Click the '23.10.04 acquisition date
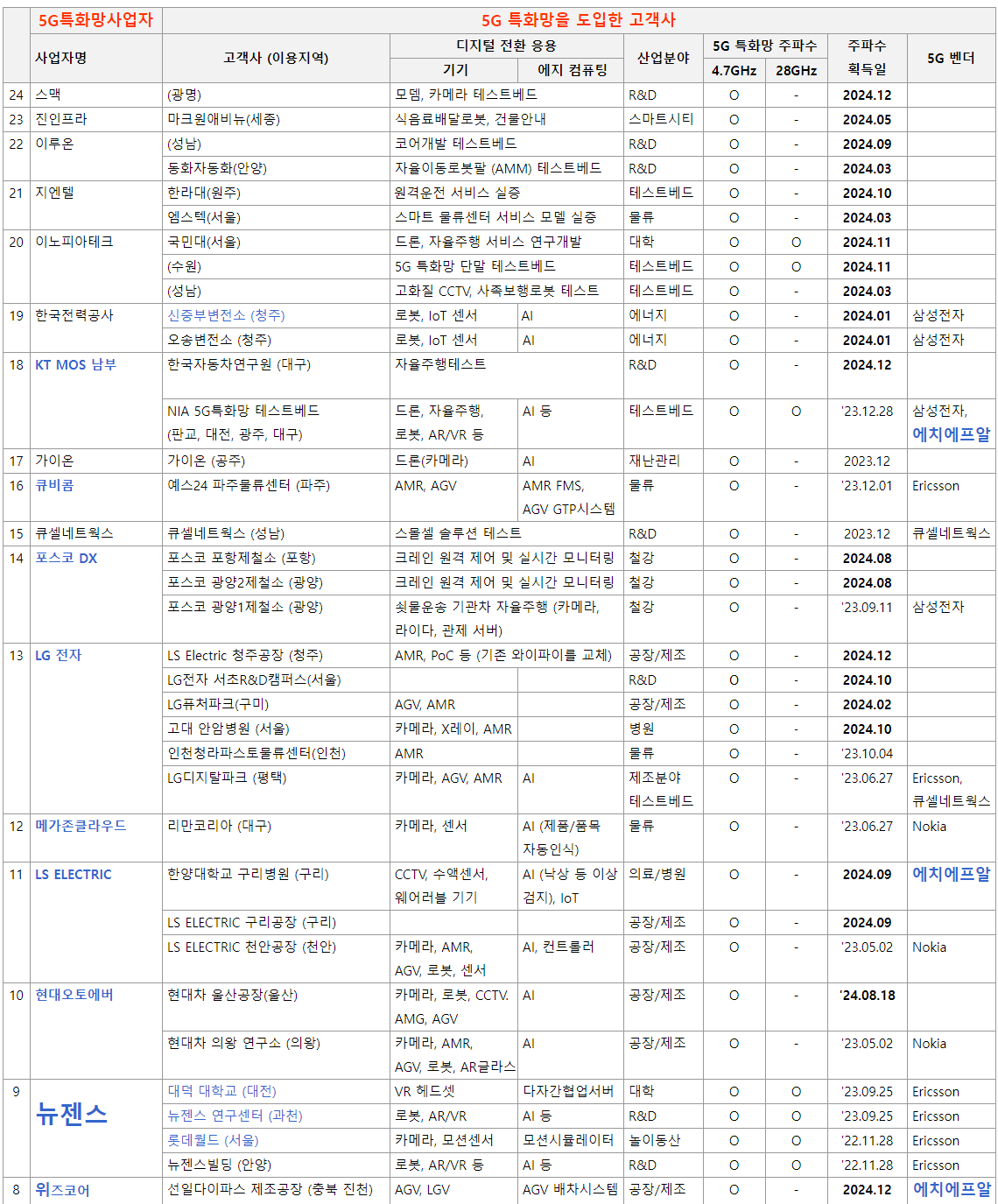 click(x=867, y=753)
